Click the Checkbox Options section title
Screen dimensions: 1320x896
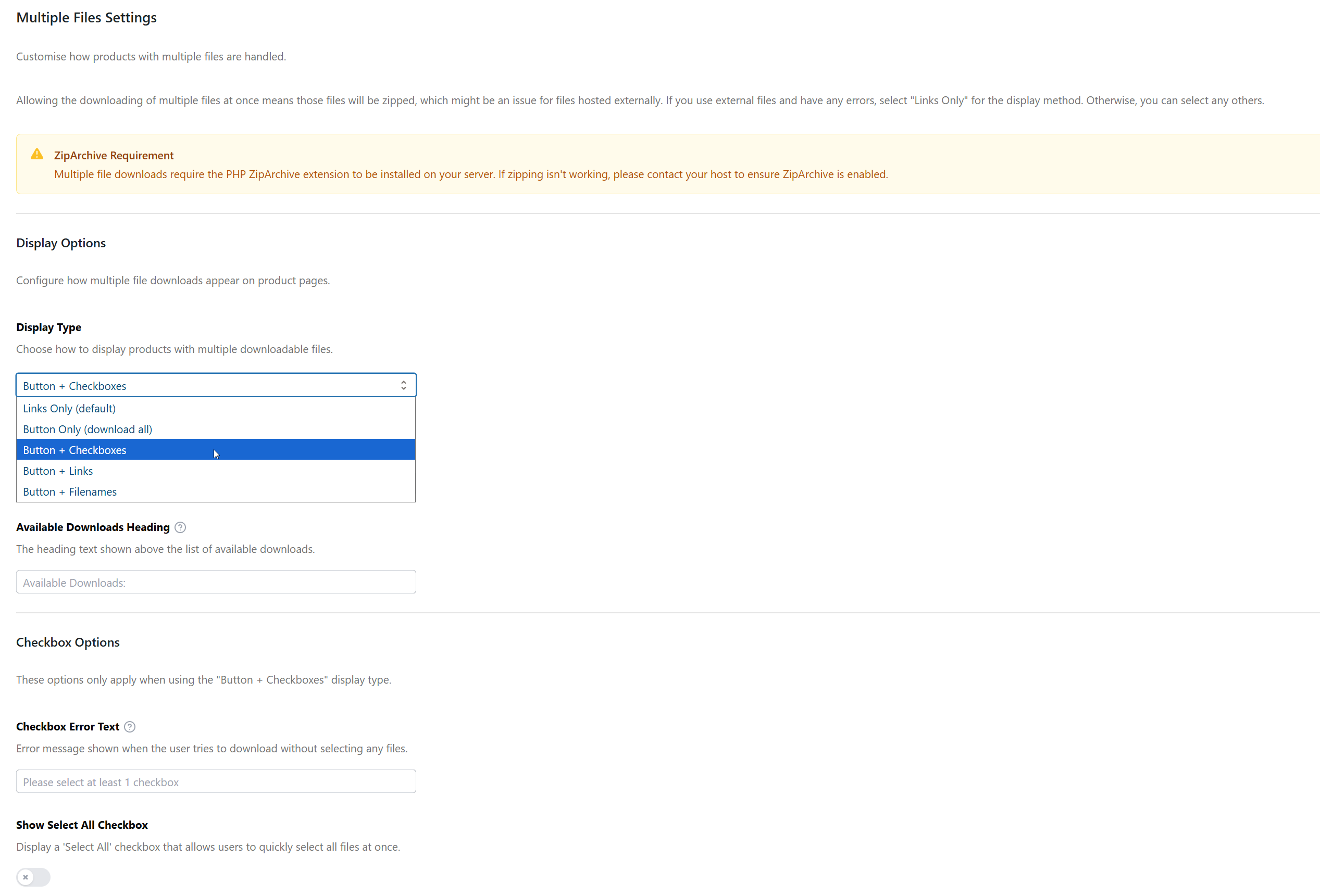click(68, 642)
